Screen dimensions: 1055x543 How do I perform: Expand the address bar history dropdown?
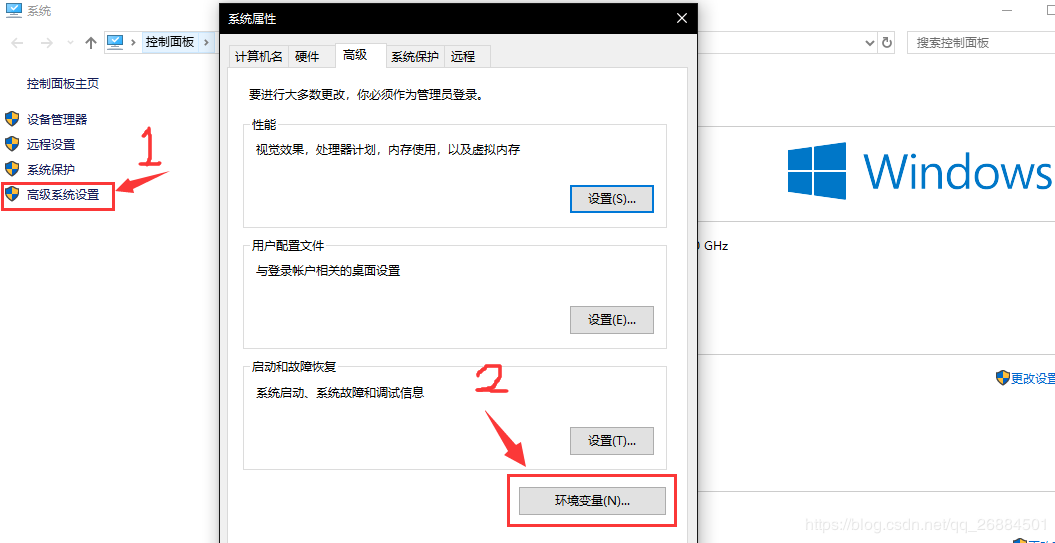tap(870, 42)
